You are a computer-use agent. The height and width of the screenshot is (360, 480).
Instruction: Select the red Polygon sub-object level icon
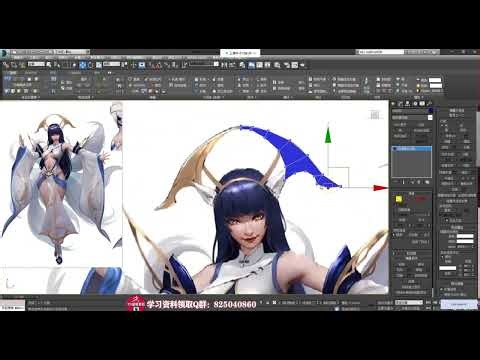(x=421, y=199)
